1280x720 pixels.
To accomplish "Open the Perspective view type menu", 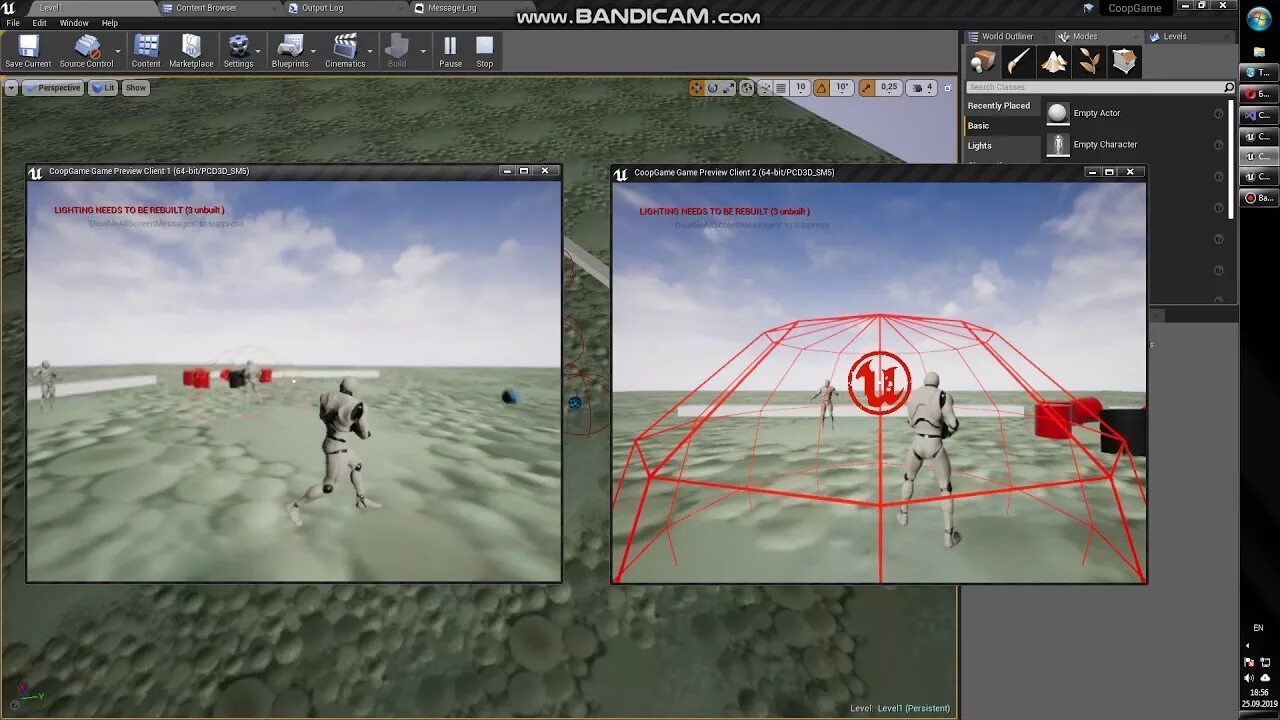I will (53, 88).
